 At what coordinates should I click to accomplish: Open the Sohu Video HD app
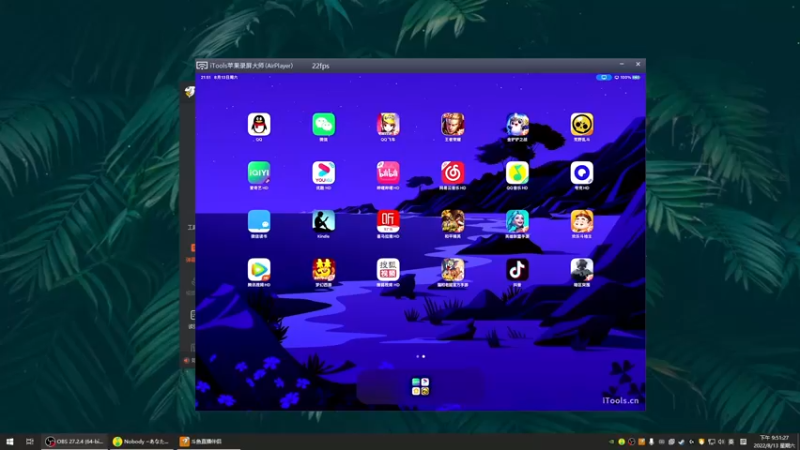(x=388, y=270)
